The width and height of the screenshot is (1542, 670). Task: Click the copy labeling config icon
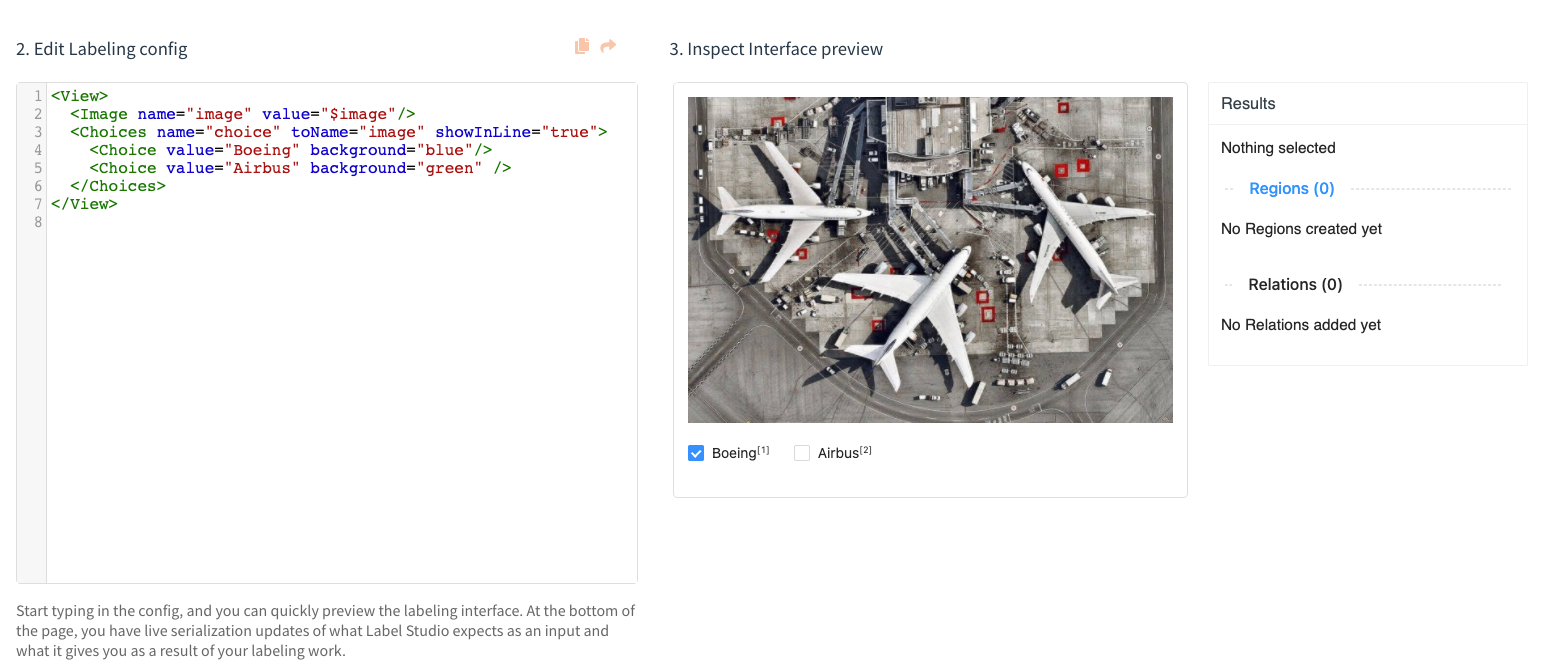582,46
